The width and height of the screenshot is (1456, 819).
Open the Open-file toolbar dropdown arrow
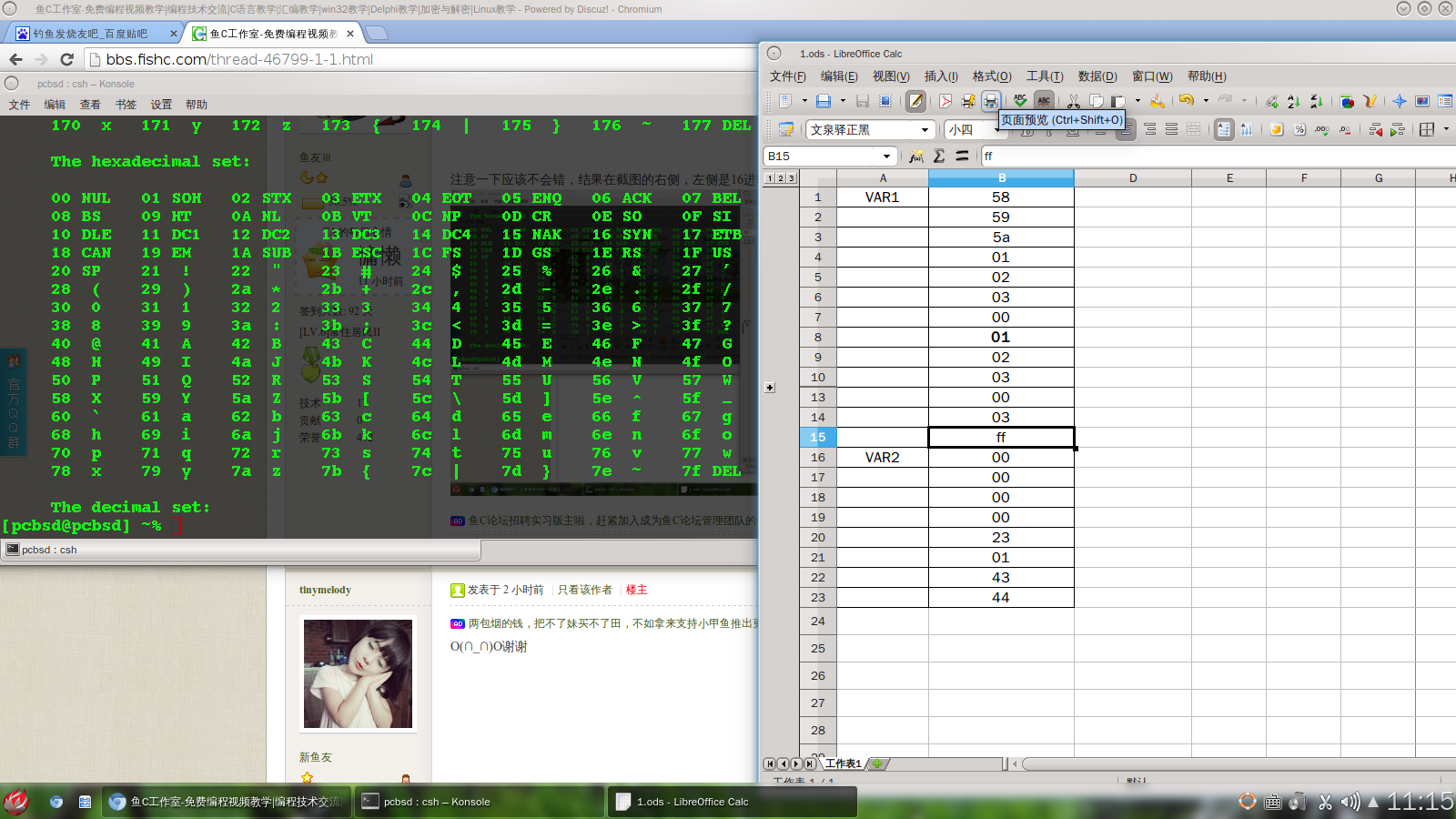coord(843,101)
